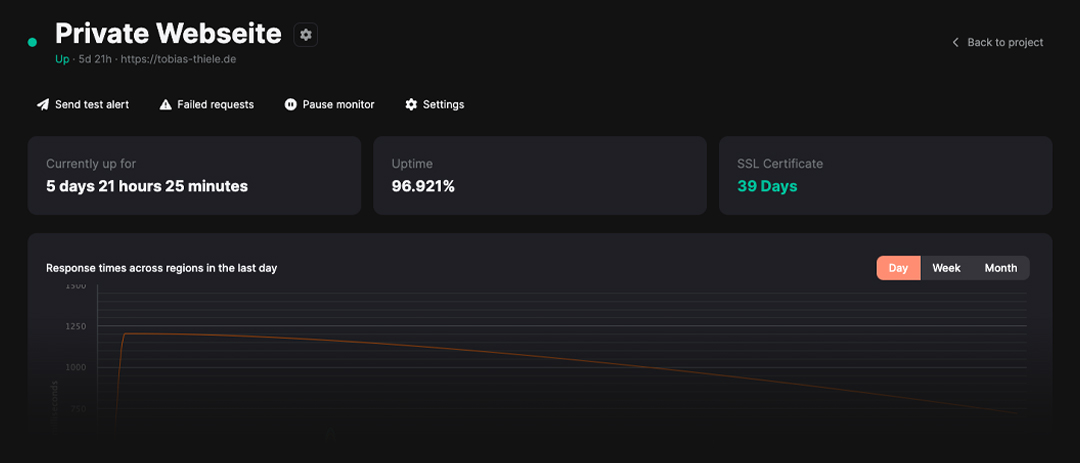The width and height of the screenshot is (1080, 463).
Task: Switch chart to Month view
Action: [1000, 268]
